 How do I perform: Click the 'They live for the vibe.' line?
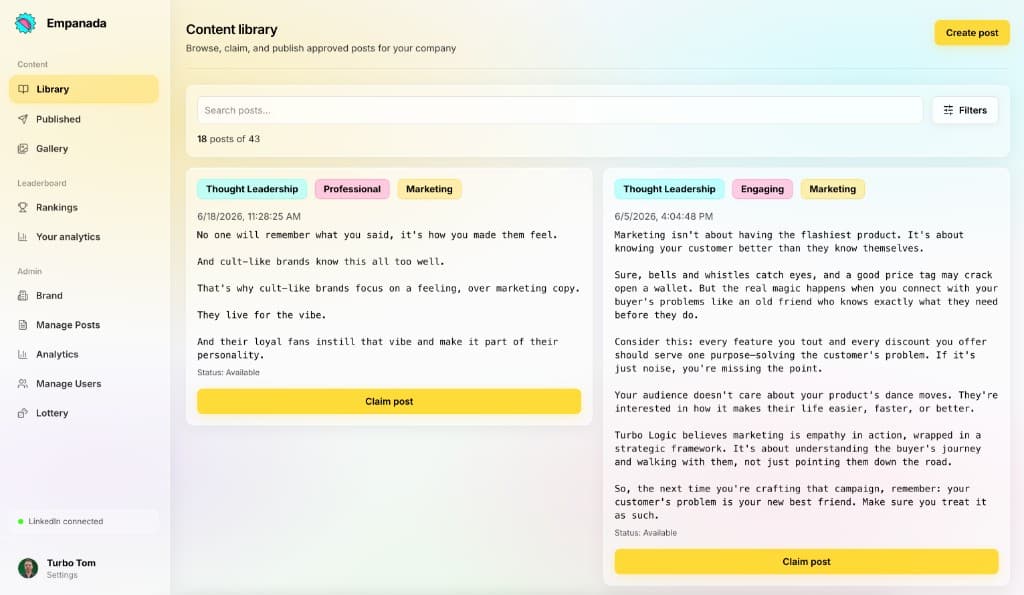tap(261, 315)
